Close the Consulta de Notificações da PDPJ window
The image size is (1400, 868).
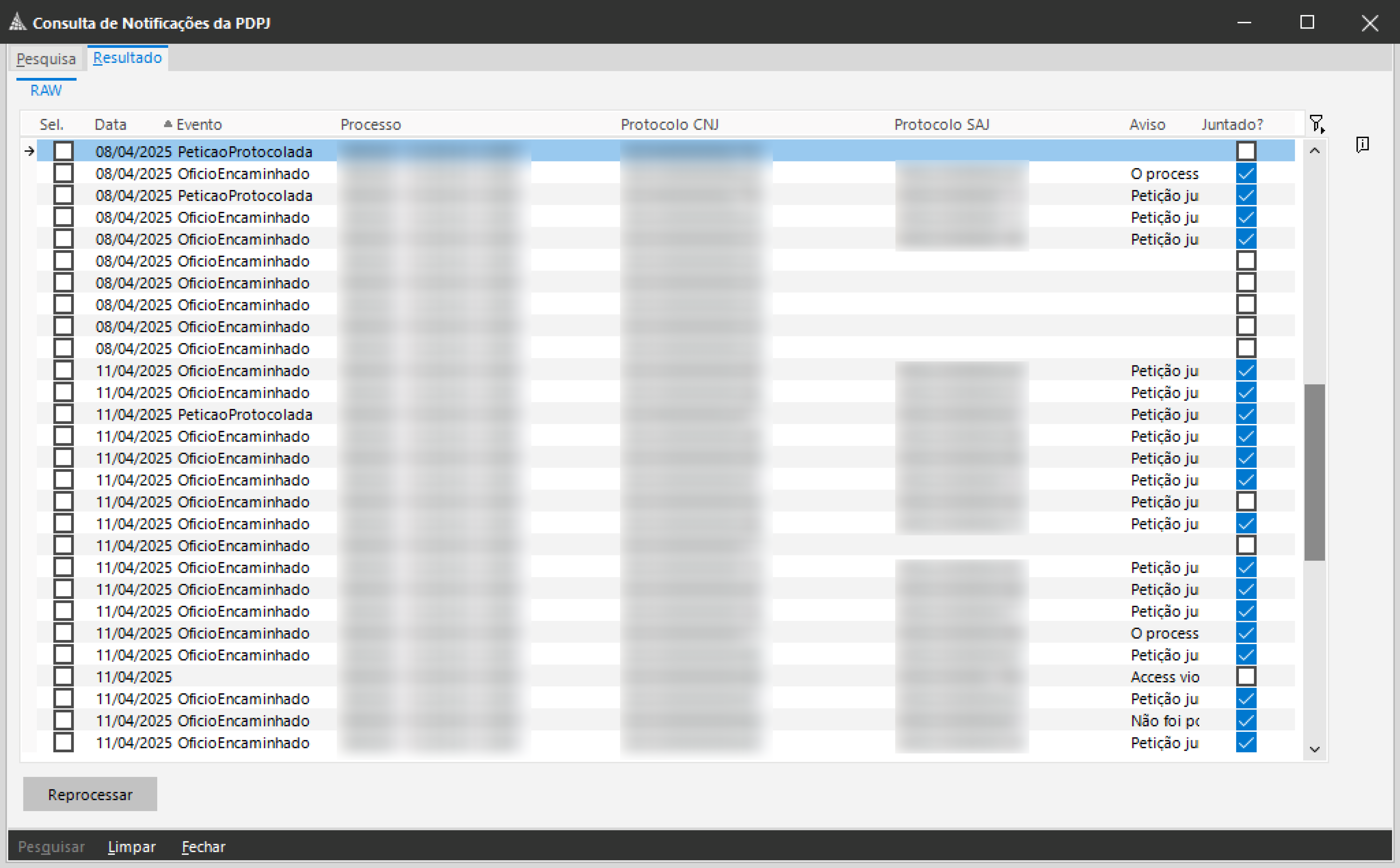(1370, 22)
